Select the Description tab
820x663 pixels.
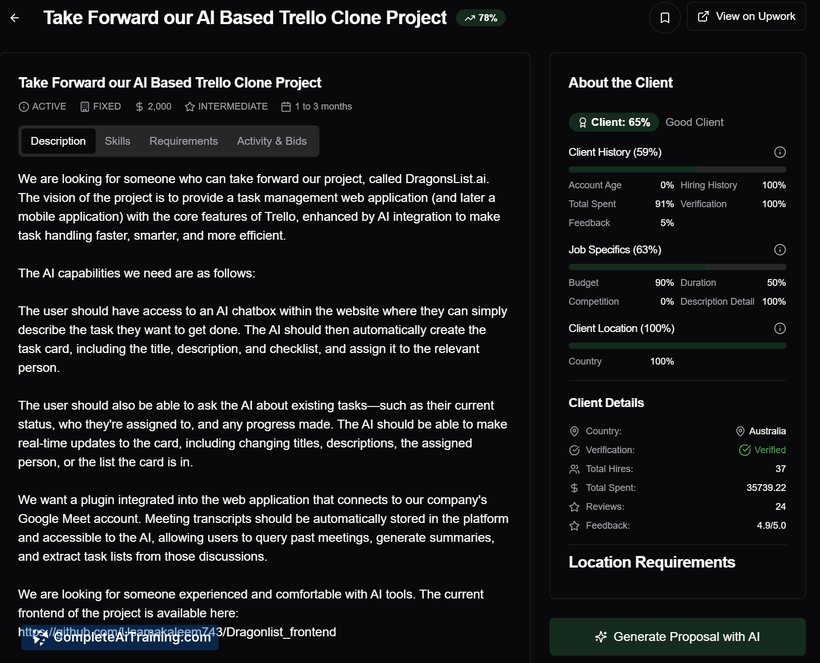coord(58,141)
